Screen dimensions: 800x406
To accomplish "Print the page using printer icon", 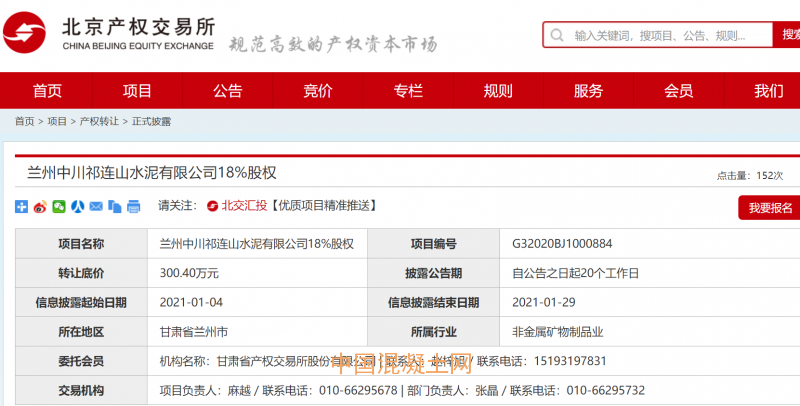I will [x=132, y=207].
